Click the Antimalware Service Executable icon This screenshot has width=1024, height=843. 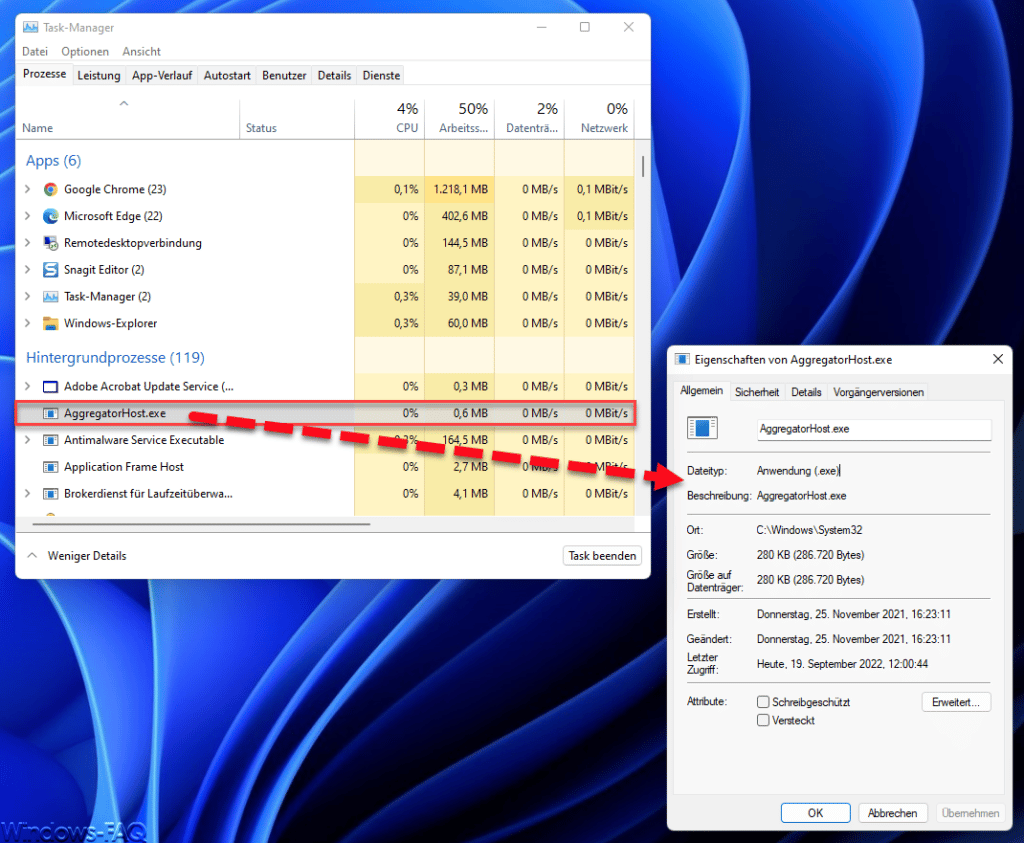tap(50, 440)
